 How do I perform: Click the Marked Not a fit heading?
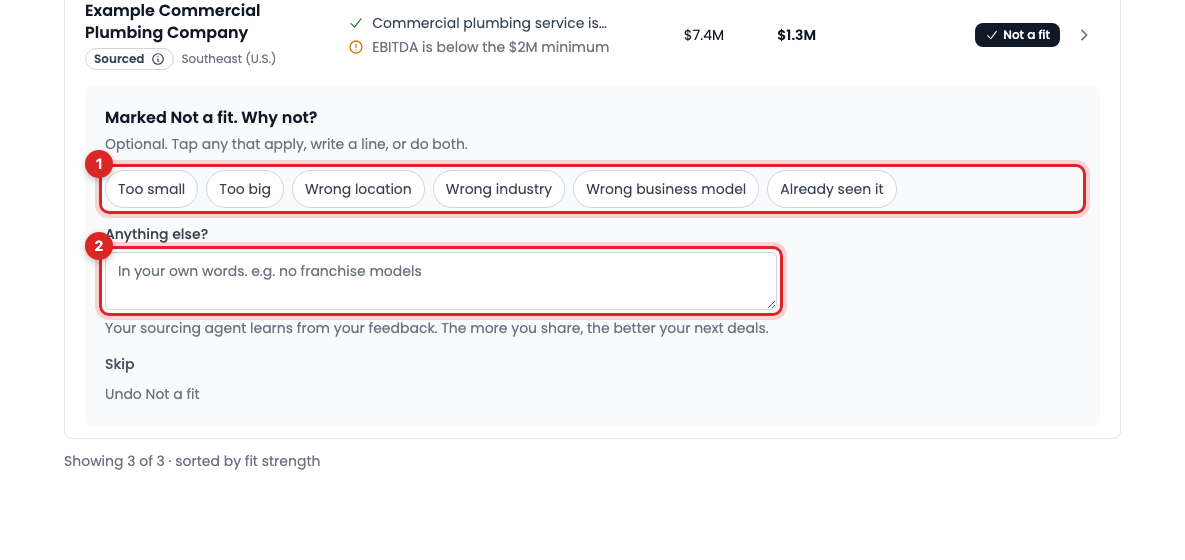click(211, 118)
